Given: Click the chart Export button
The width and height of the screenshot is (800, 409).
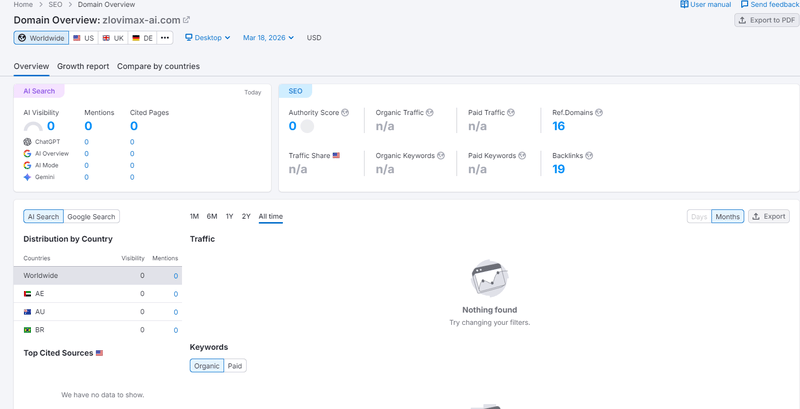Looking at the screenshot, I should click(769, 217).
